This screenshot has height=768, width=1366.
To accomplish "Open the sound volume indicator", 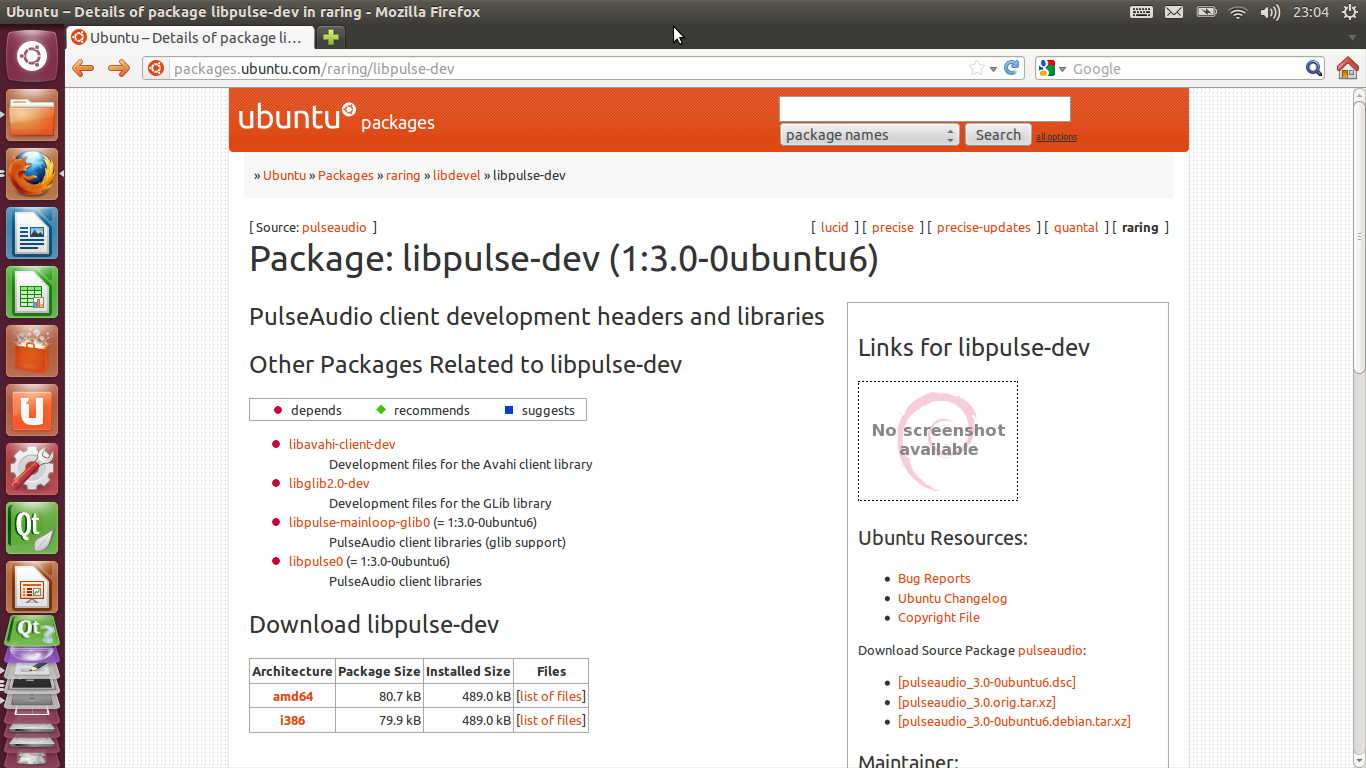I will 1270,12.
